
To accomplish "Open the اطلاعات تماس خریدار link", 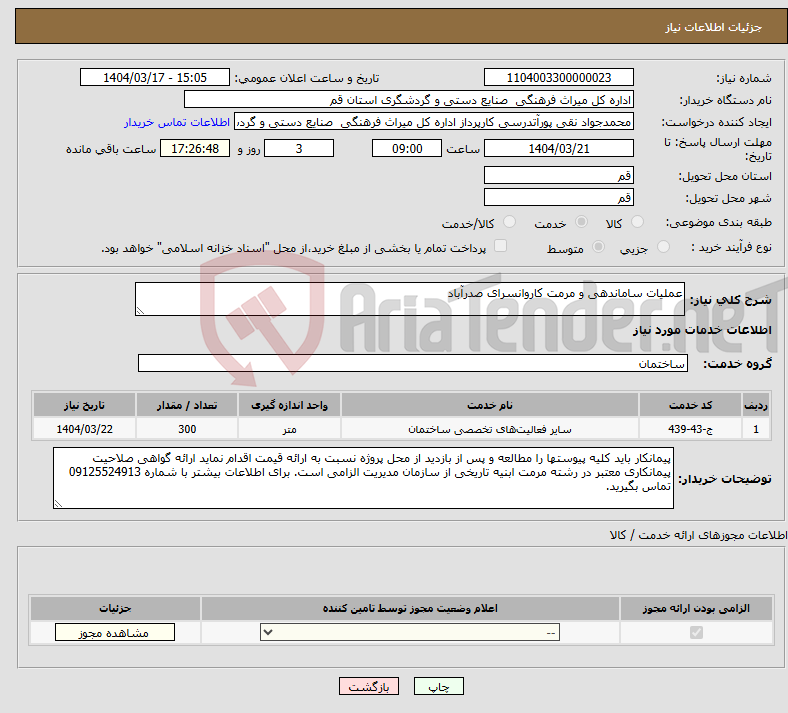I will click(177, 122).
